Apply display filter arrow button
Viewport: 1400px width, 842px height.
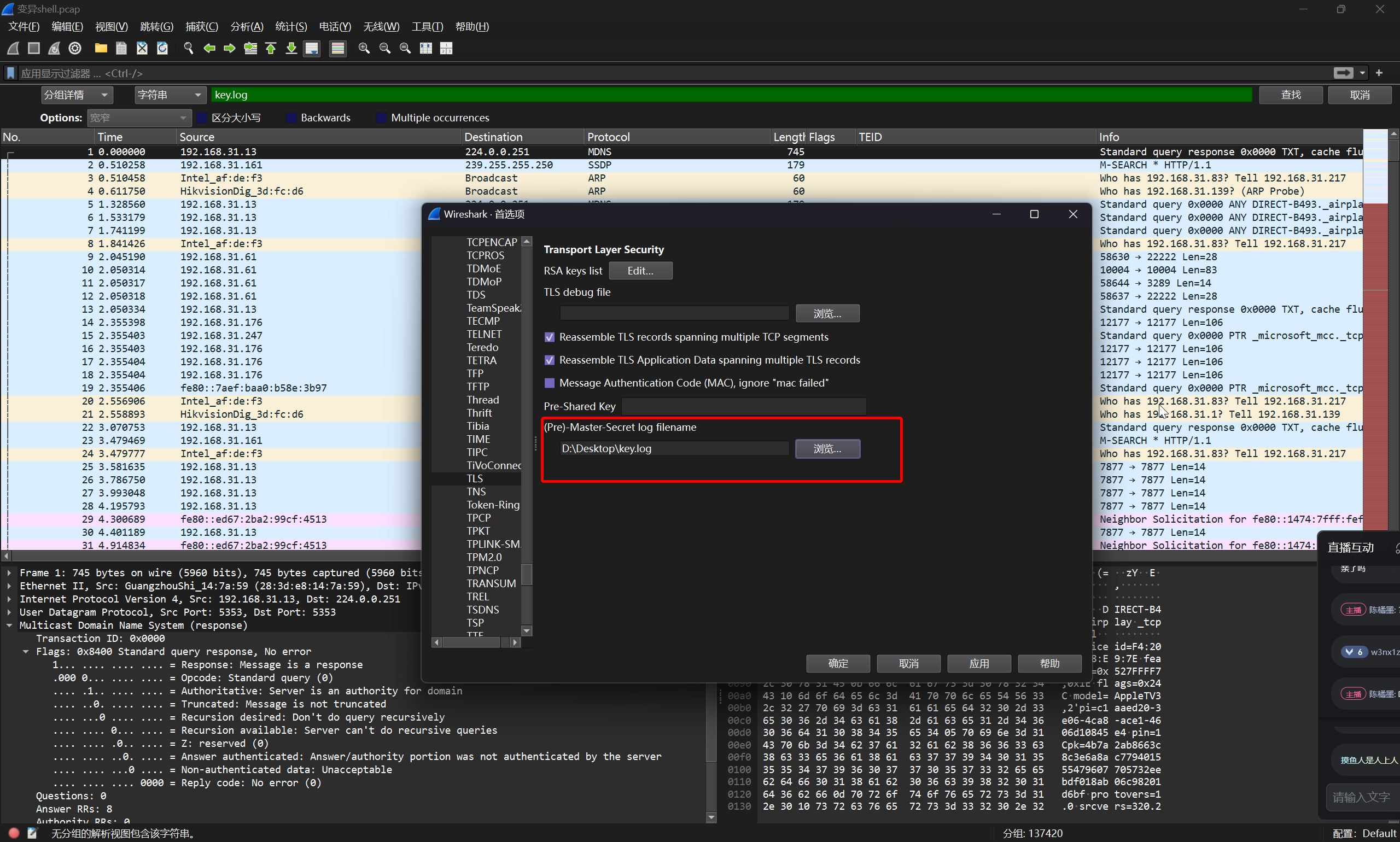point(1343,73)
